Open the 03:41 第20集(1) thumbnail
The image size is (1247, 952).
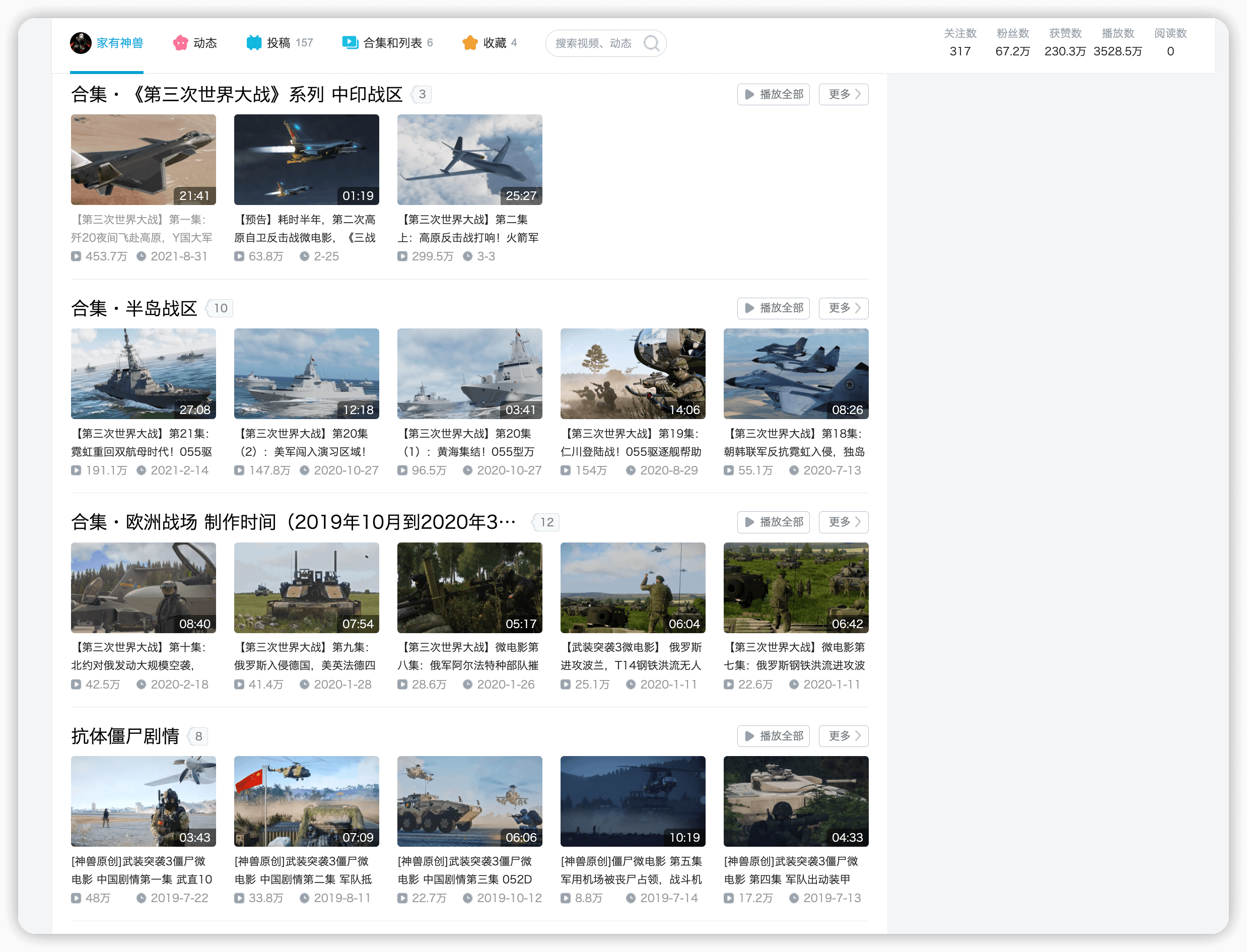[x=470, y=374]
